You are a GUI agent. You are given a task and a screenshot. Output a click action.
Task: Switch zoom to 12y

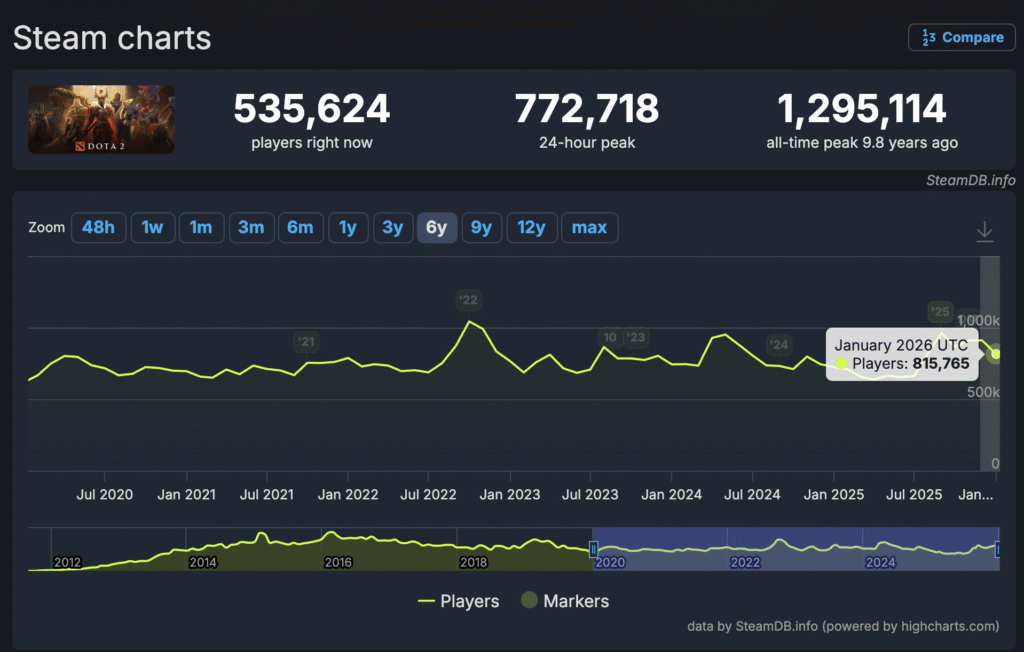[531, 228]
